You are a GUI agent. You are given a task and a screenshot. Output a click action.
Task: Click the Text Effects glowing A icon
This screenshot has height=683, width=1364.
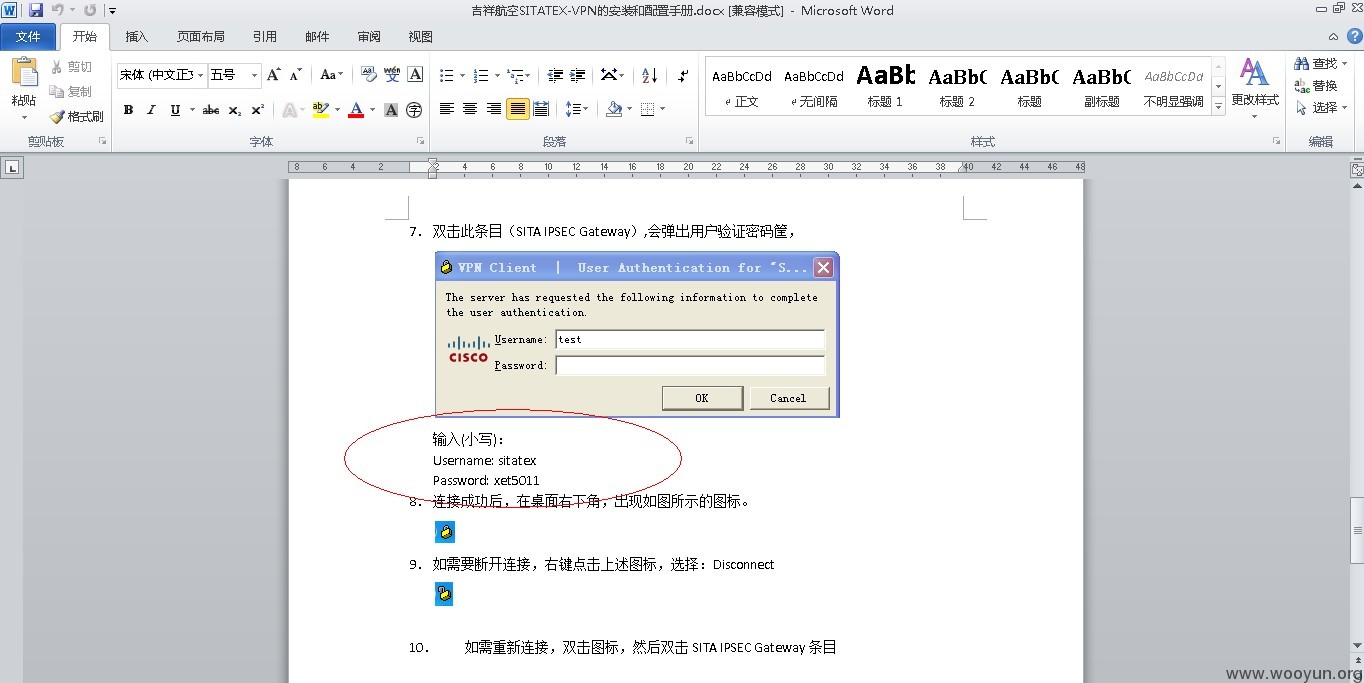(x=288, y=110)
